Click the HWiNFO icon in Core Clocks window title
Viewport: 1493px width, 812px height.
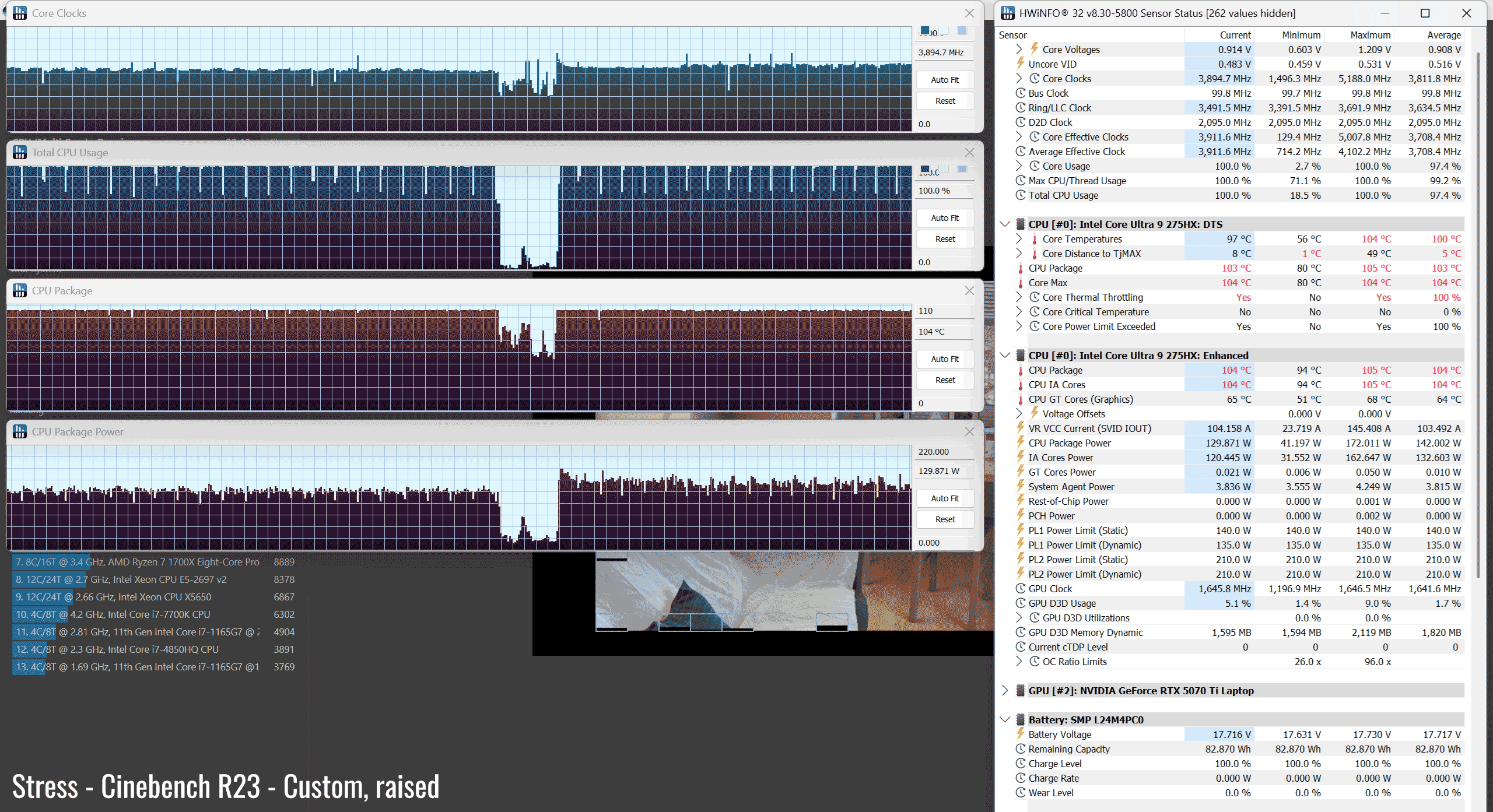click(x=20, y=13)
